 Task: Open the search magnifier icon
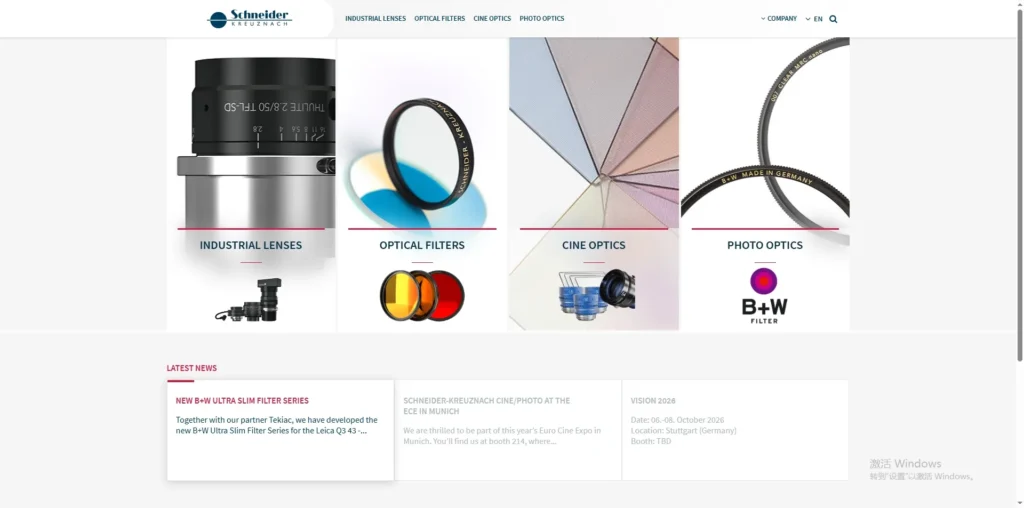pyautogui.click(x=833, y=19)
